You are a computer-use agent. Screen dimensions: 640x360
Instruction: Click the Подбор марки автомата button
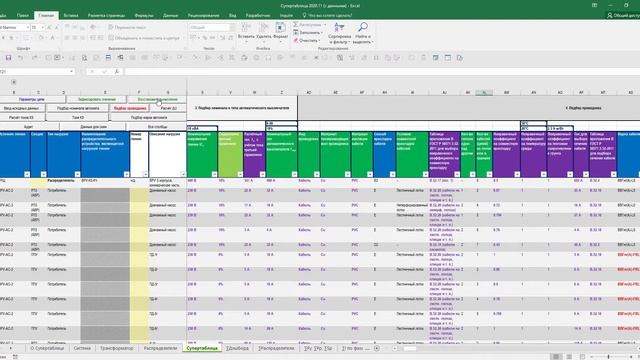(149, 118)
